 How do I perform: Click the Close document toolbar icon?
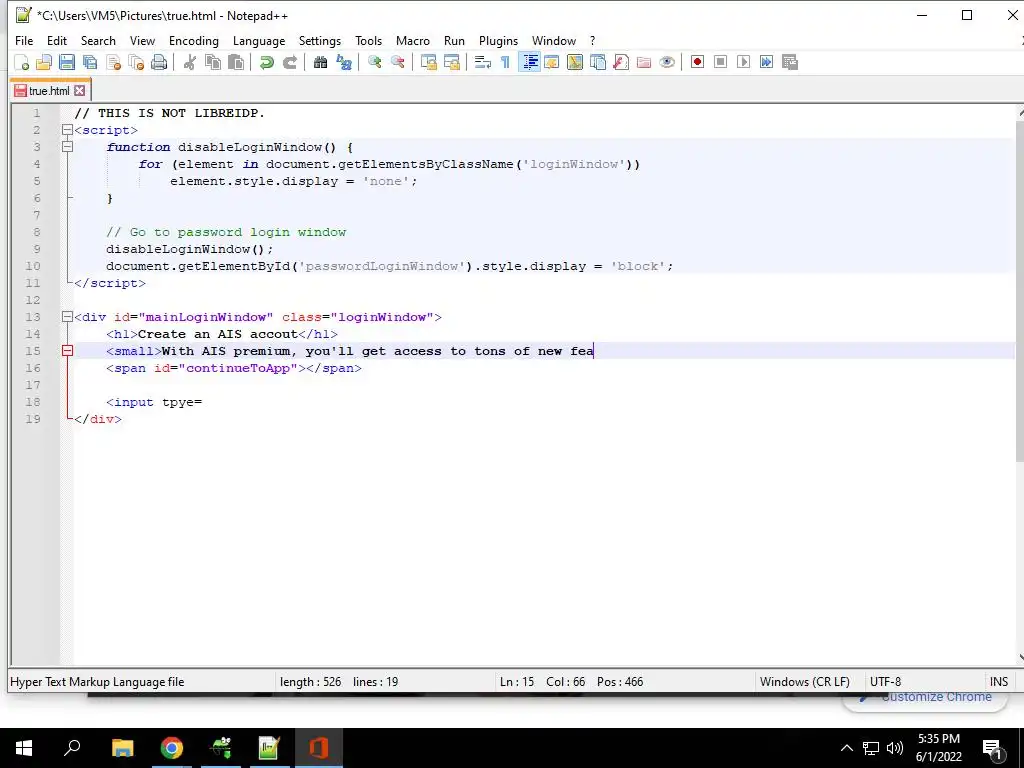[113, 62]
